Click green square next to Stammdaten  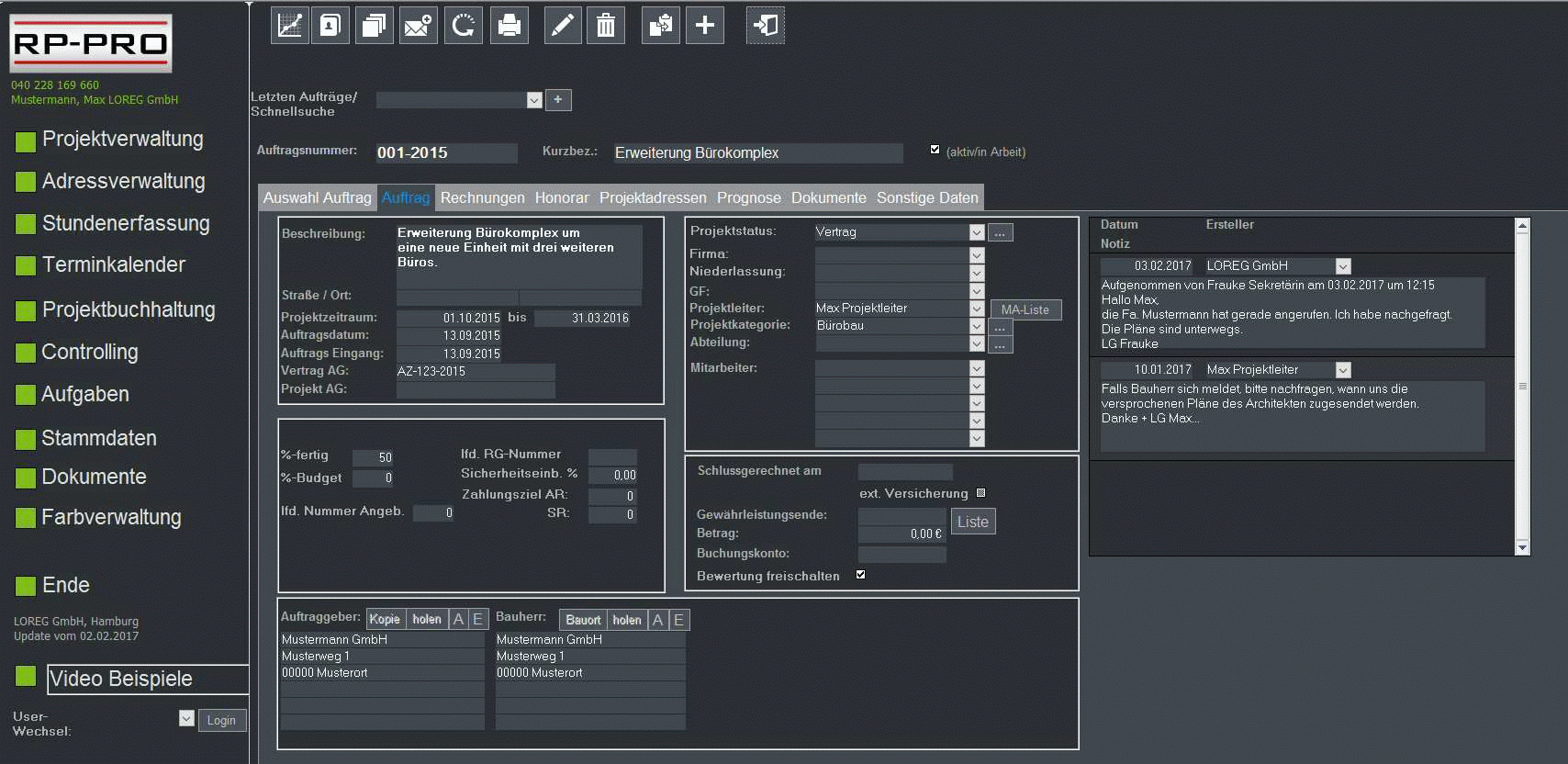pos(26,439)
